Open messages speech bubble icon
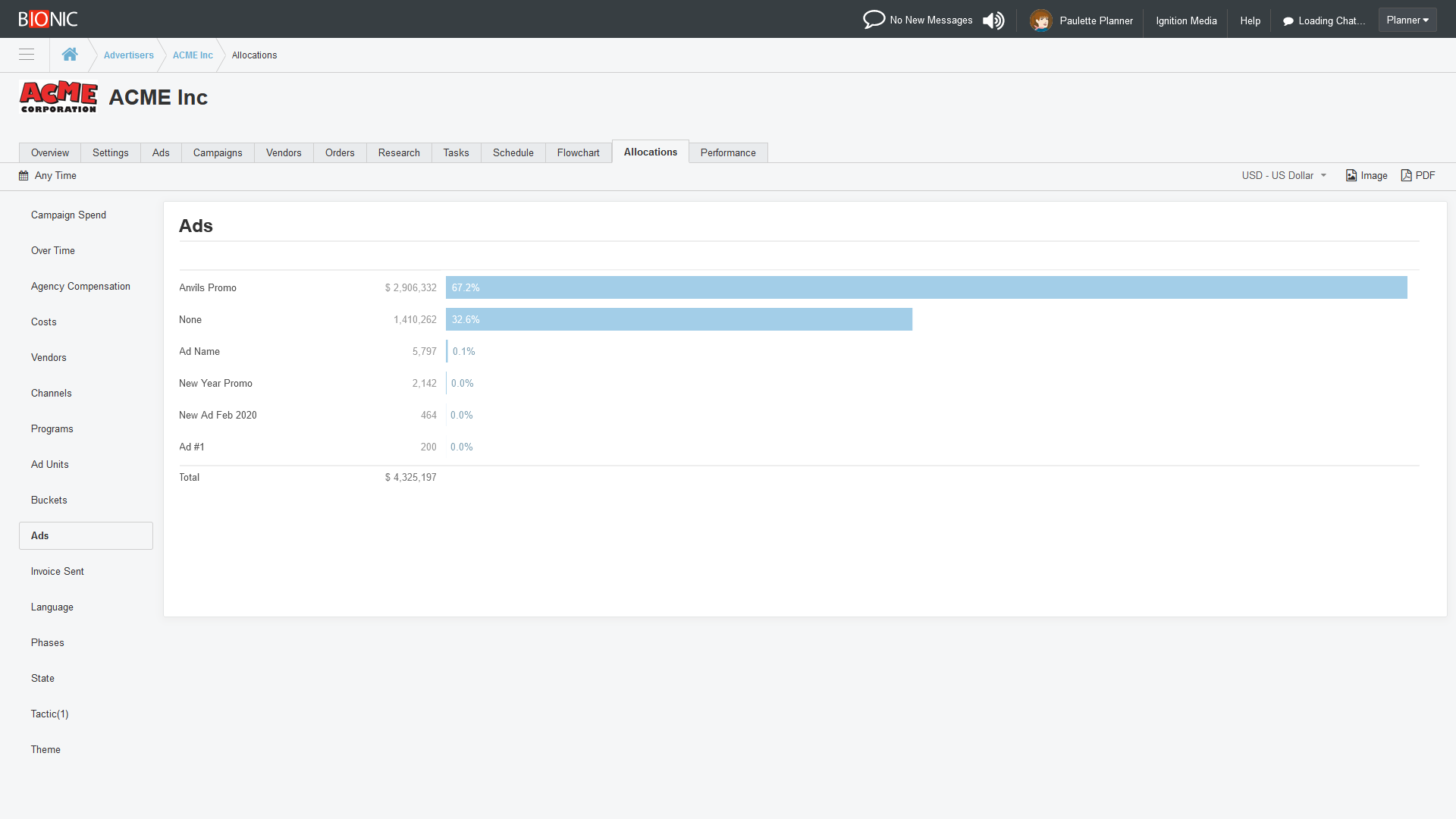1456x819 pixels. point(874,20)
